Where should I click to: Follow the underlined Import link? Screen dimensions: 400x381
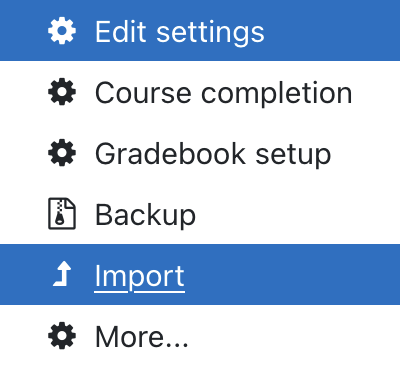140,277
